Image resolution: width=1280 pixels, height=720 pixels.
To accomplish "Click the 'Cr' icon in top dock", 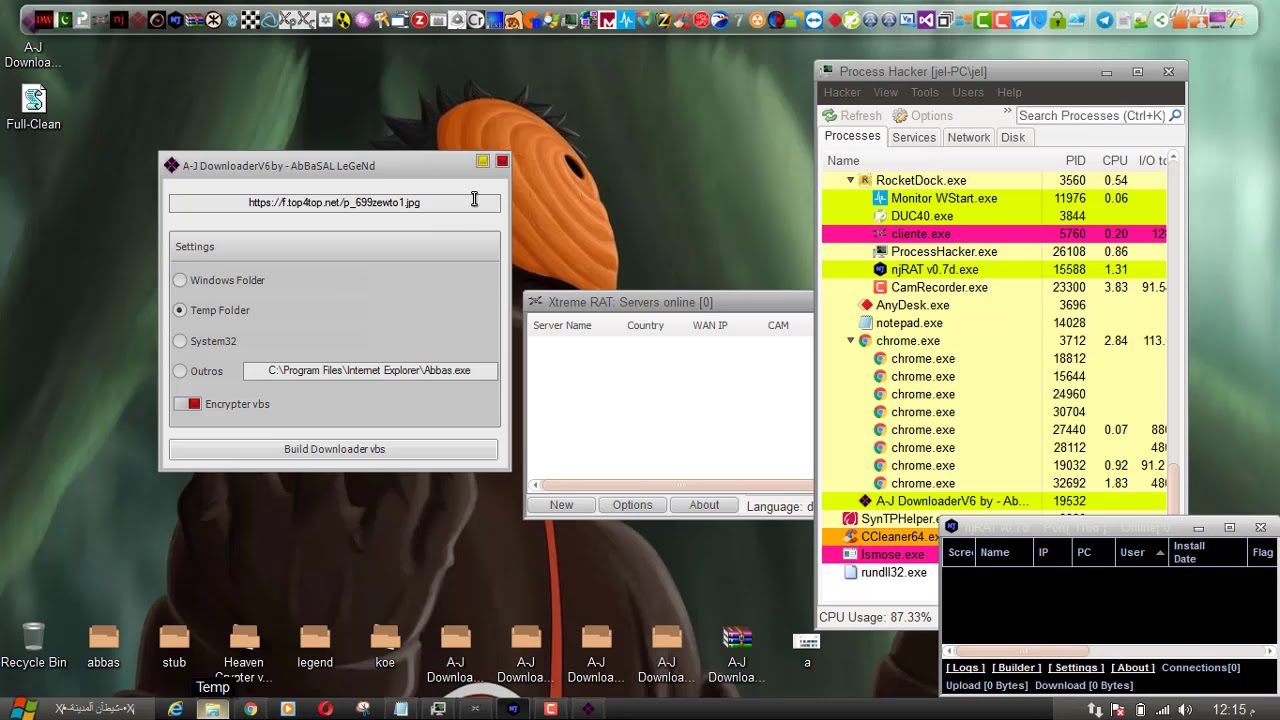I will click(x=476, y=20).
